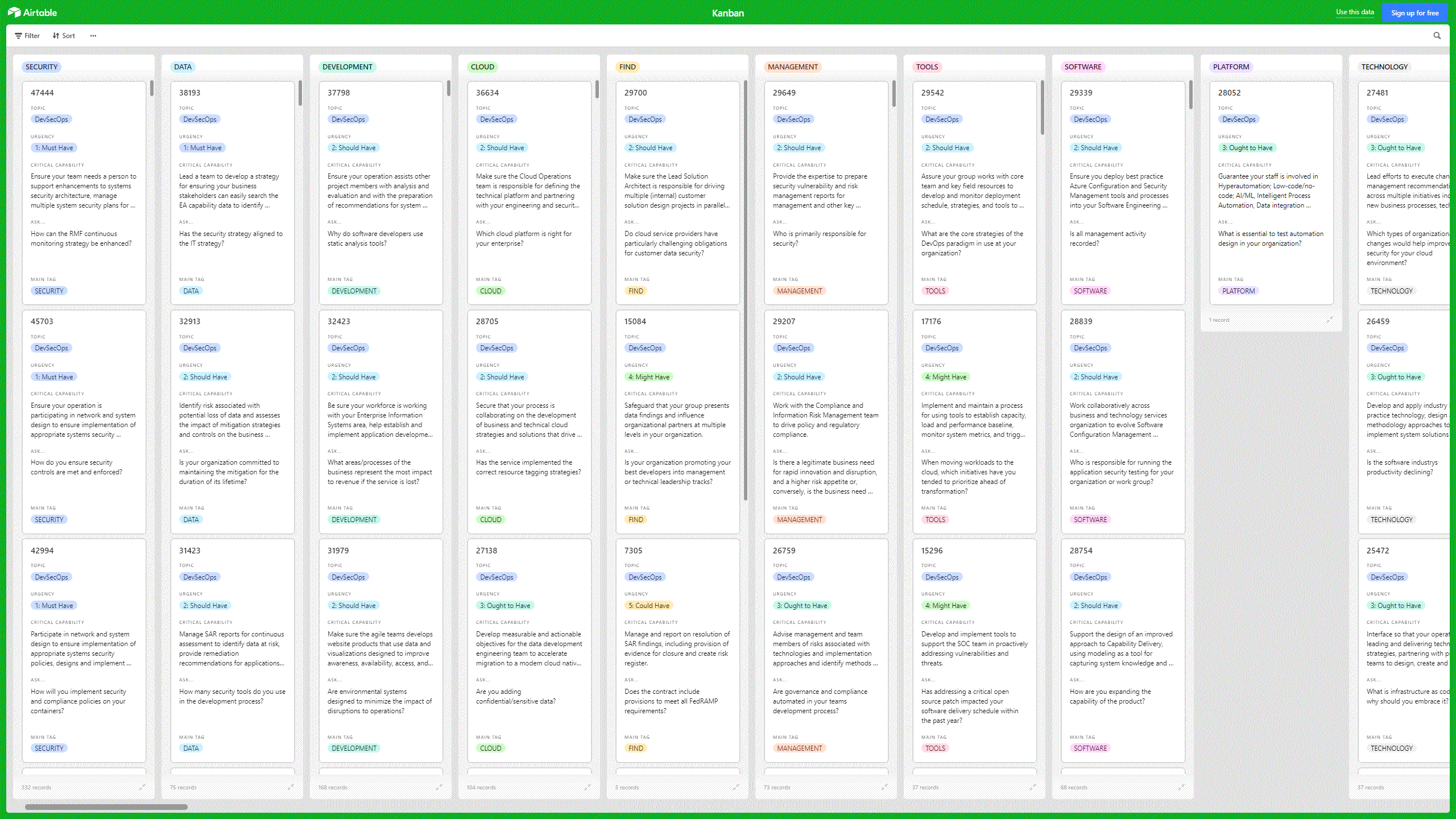Click the '168 records' count label
This screenshot has height=819, width=1456.
pyautogui.click(x=333, y=787)
